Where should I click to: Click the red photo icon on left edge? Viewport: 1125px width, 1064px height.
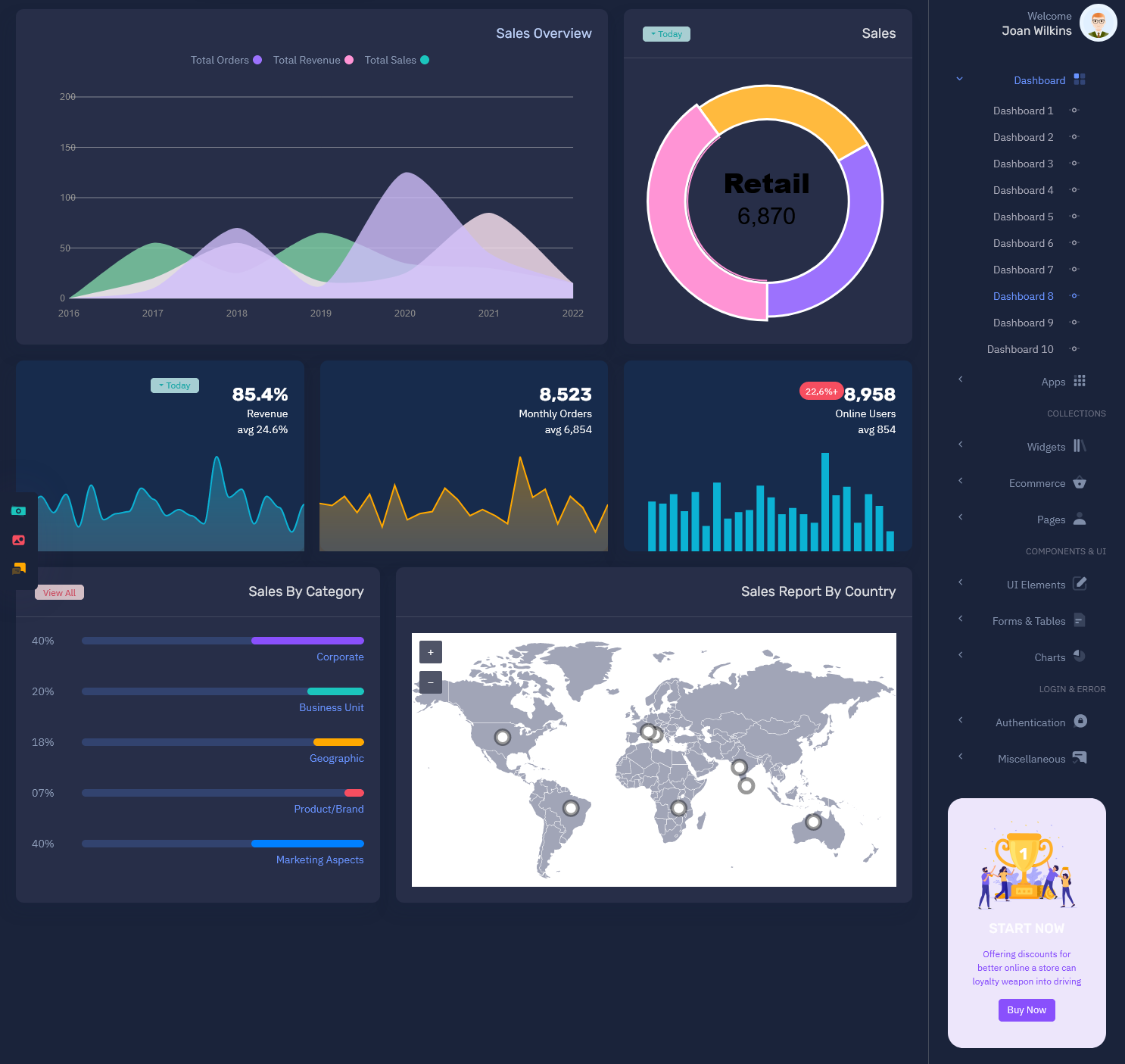tap(19, 540)
